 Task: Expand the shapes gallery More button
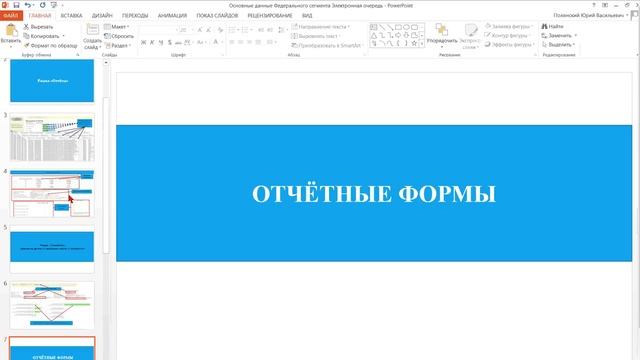422,43
